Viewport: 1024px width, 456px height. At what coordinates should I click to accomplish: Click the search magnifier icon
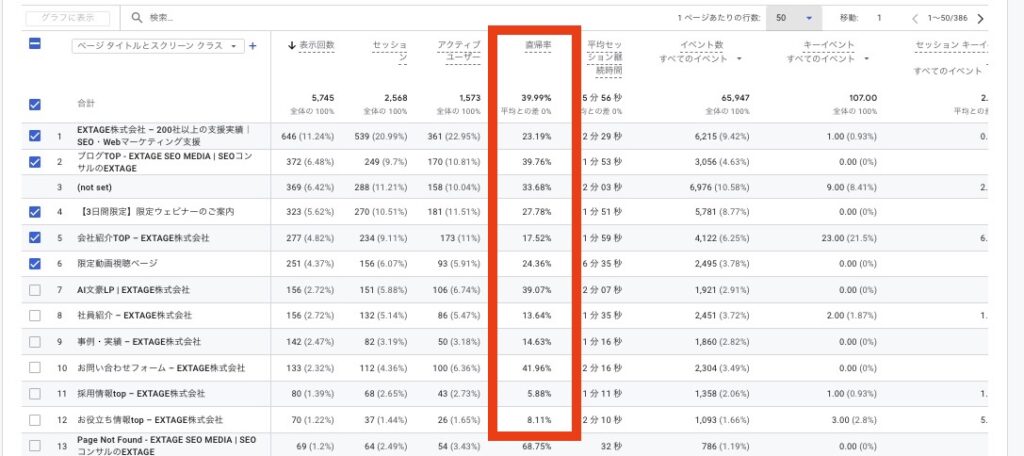click(137, 18)
